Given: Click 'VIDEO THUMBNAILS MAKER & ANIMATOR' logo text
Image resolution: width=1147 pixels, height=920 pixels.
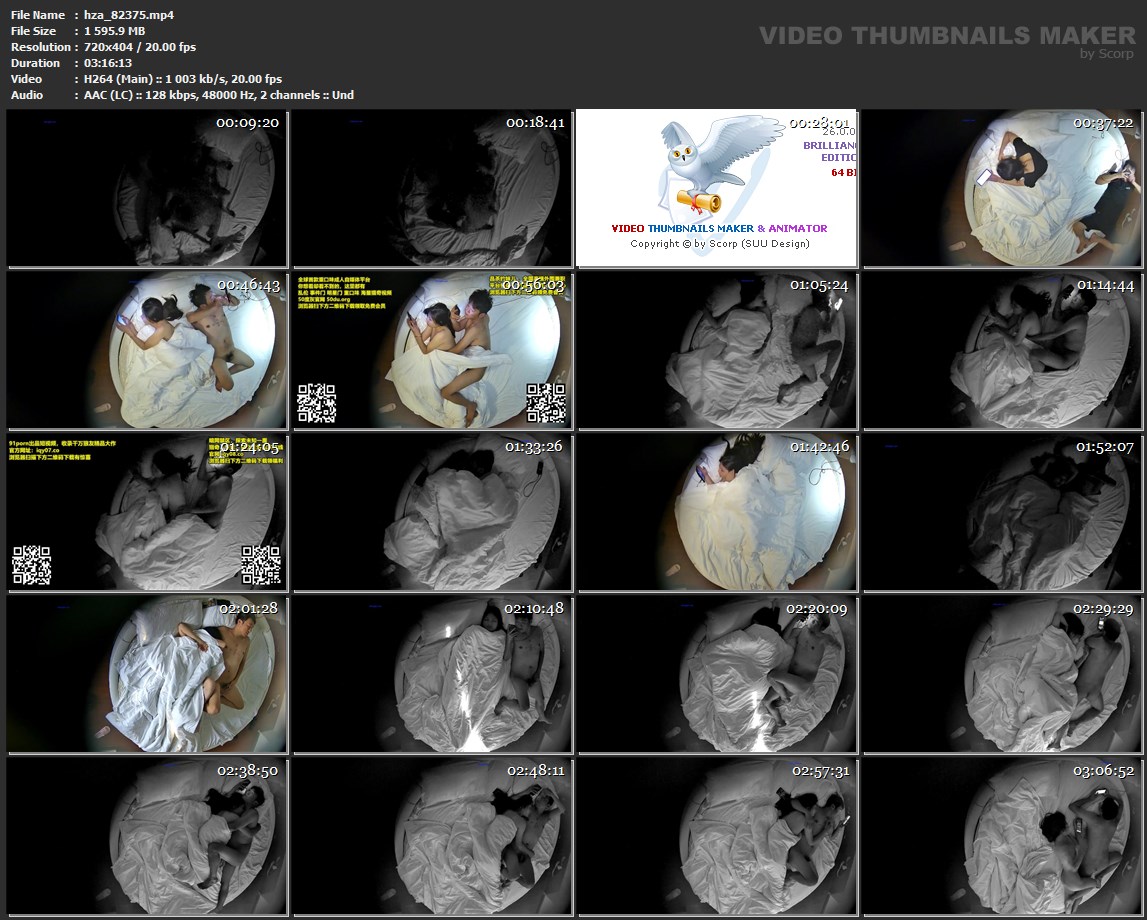Looking at the screenshot, I should pos(719,228).
